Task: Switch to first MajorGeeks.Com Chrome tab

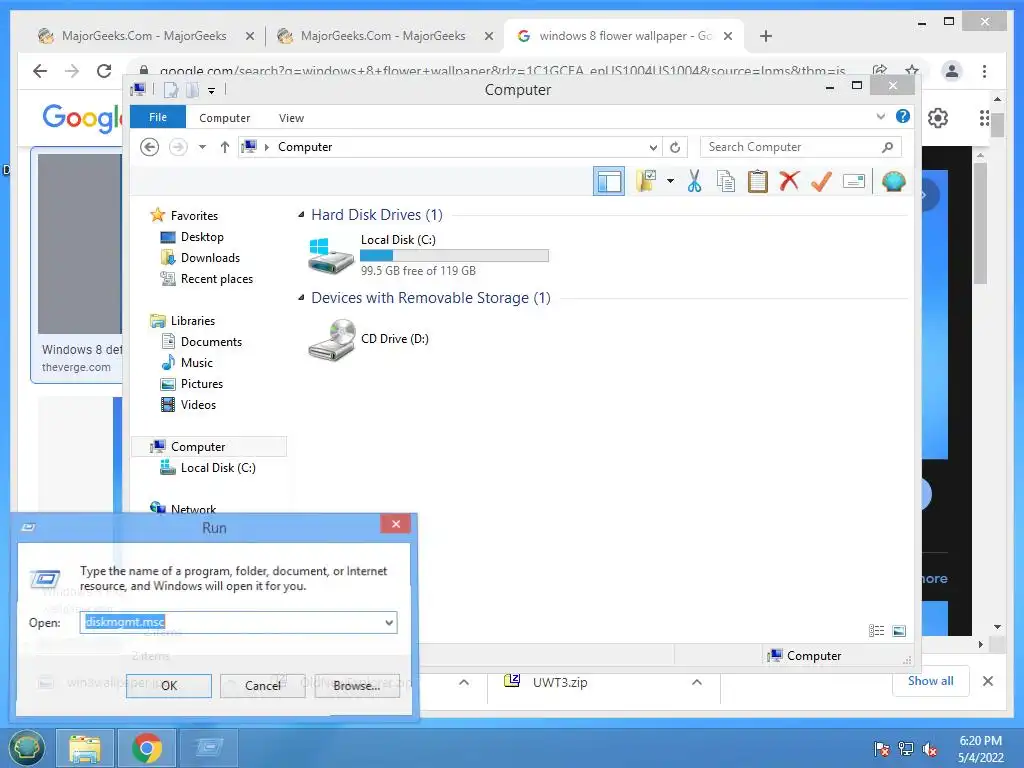Action: tap(145, 36)
